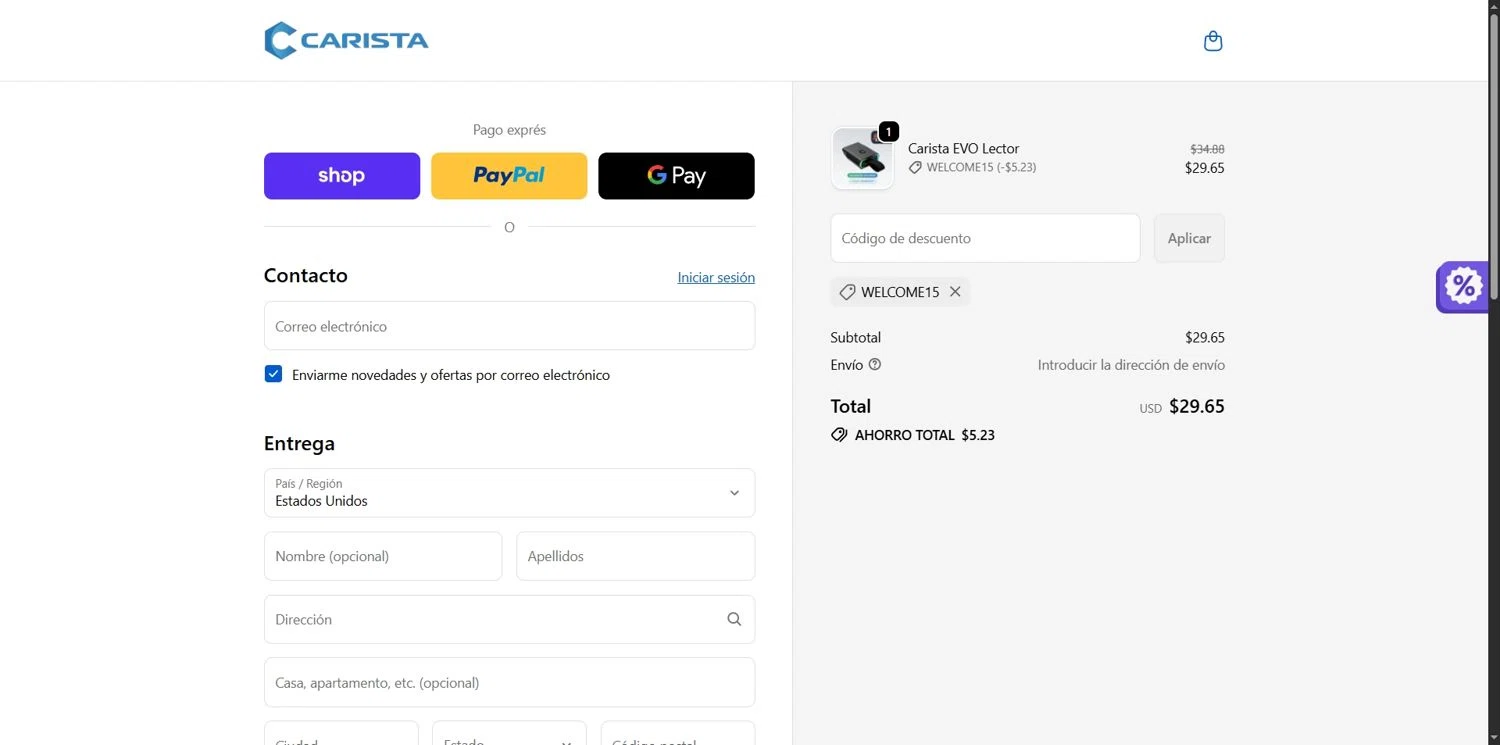Remove the WELCOME15 discount code
Viewport: 1500px width, 745px height.
point(955,292)
